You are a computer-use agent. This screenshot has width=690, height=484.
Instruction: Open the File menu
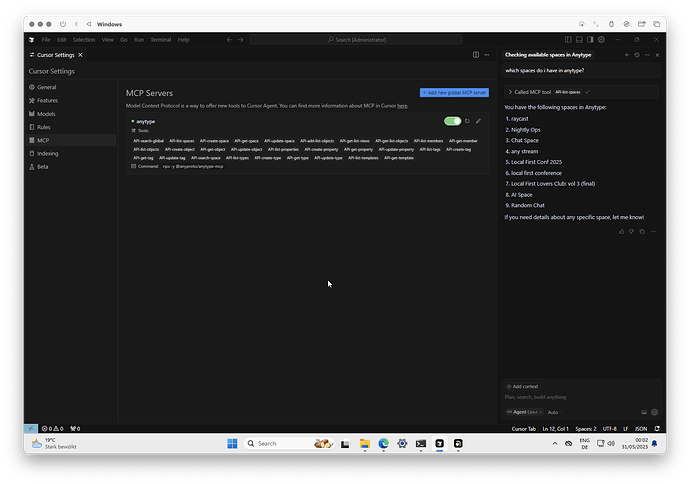(x=46, y=40)
